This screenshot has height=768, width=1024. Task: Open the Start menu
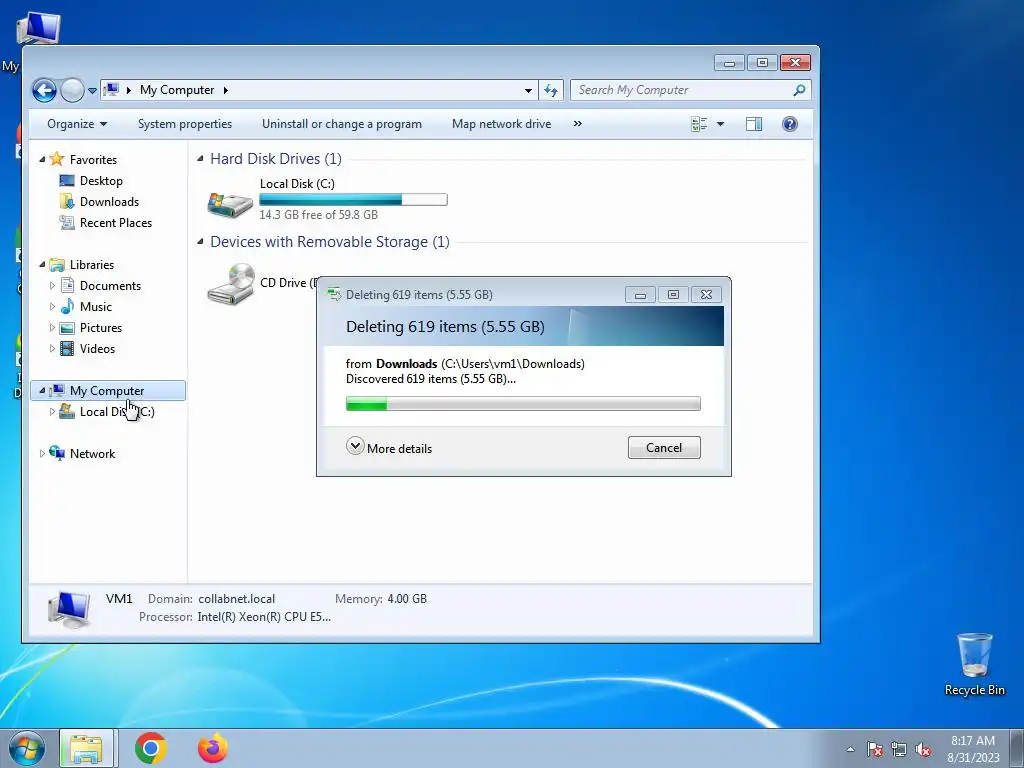(x=27, y=748)
